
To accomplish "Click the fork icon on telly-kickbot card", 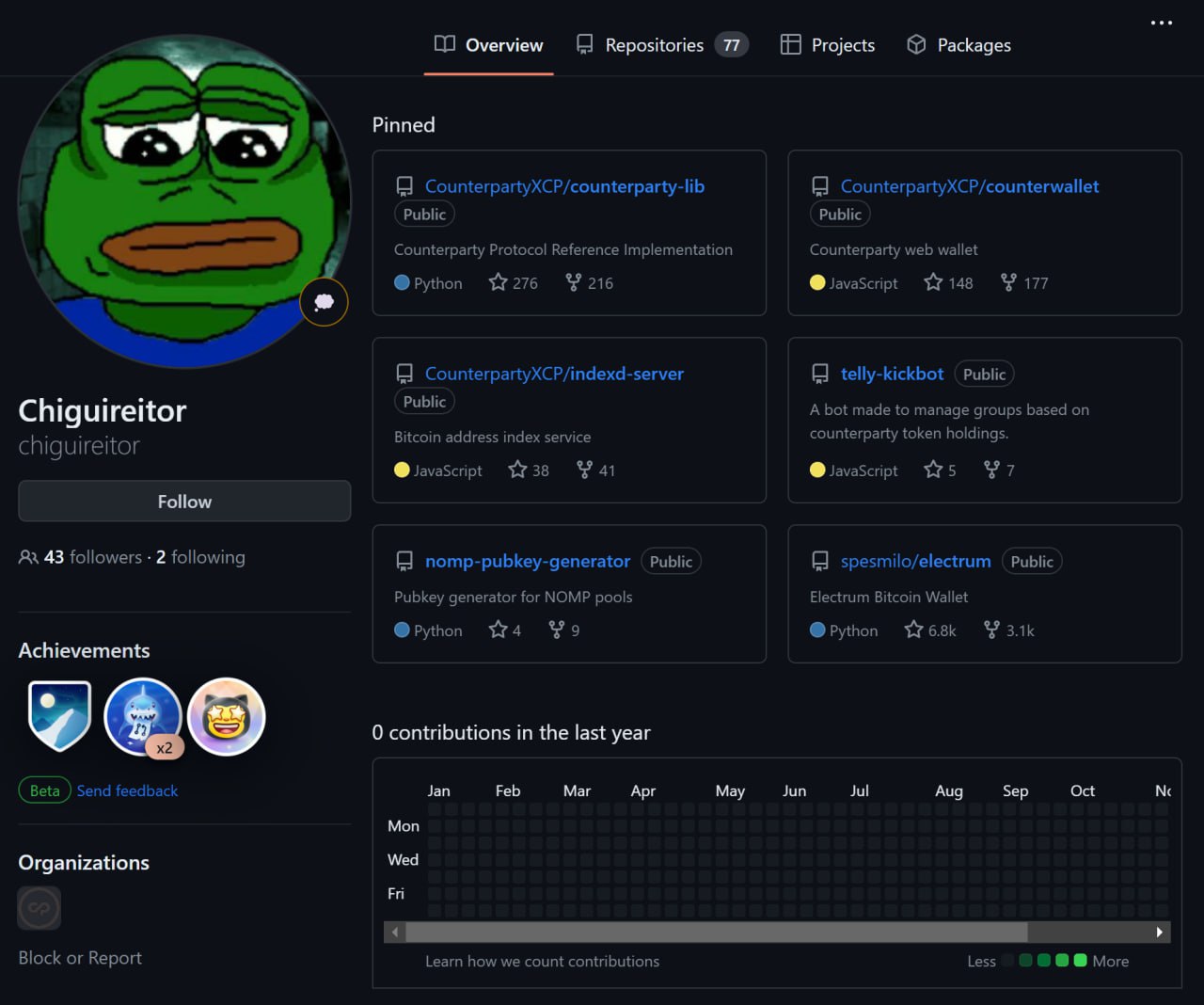I will [991, 469].
